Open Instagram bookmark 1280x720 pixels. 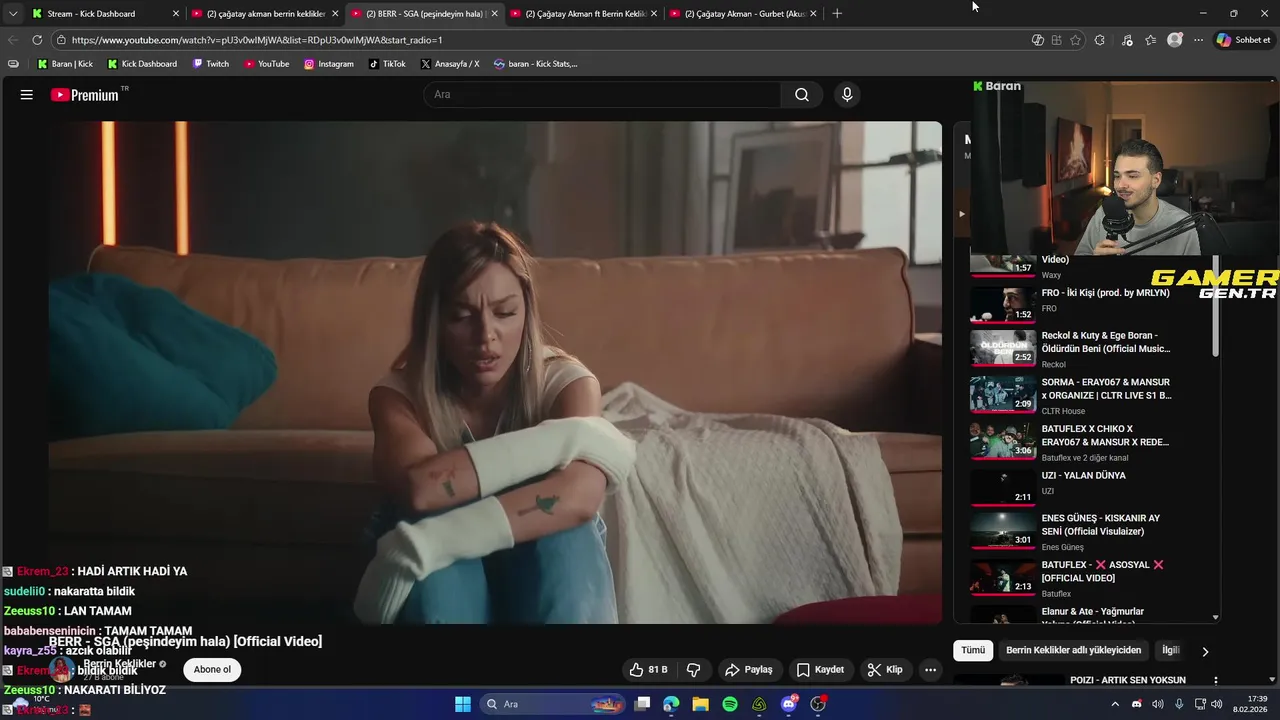point(329,64)
